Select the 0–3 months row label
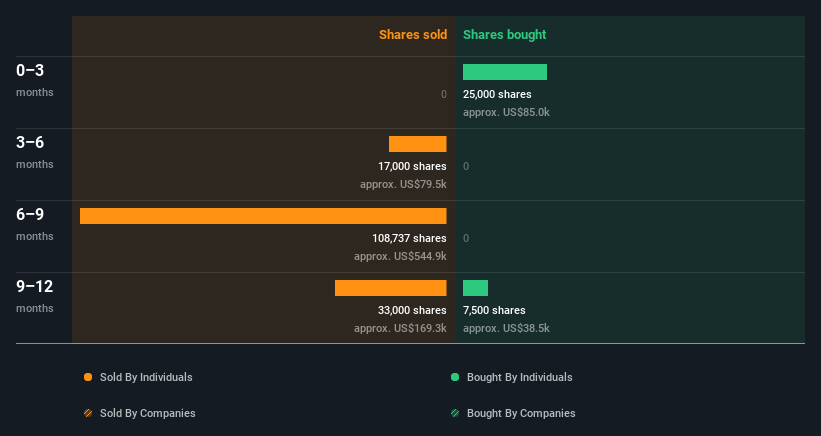Image resolution: width=821 pixels, height=436 pixels. [x=35, y=80]
